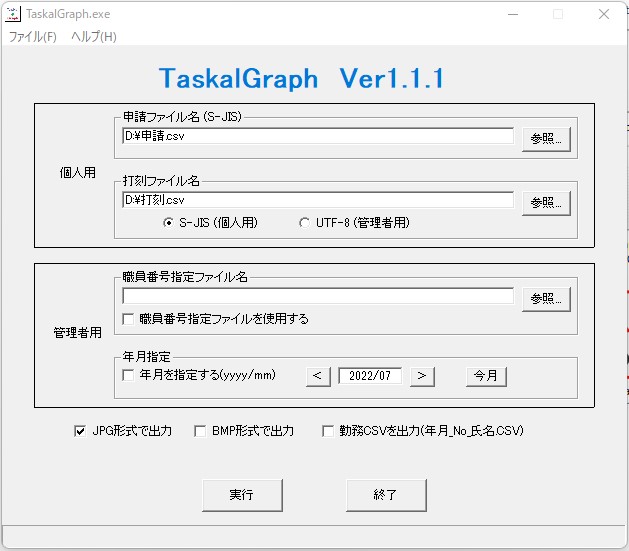Click the TaskalGraph Ver1.1.1 title text

tap(302, 78)
